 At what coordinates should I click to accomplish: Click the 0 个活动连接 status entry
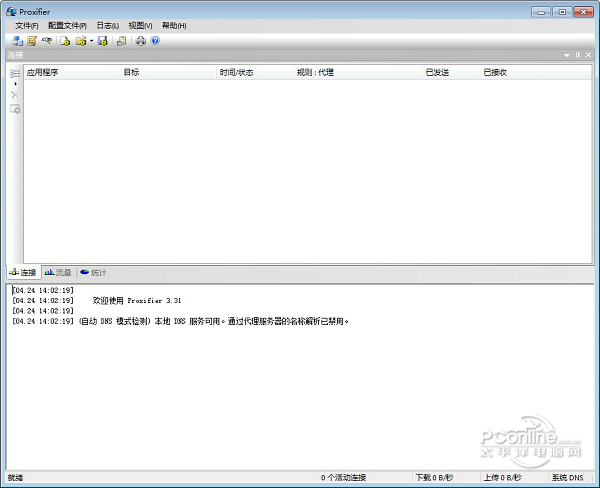[x=343, y=477]
